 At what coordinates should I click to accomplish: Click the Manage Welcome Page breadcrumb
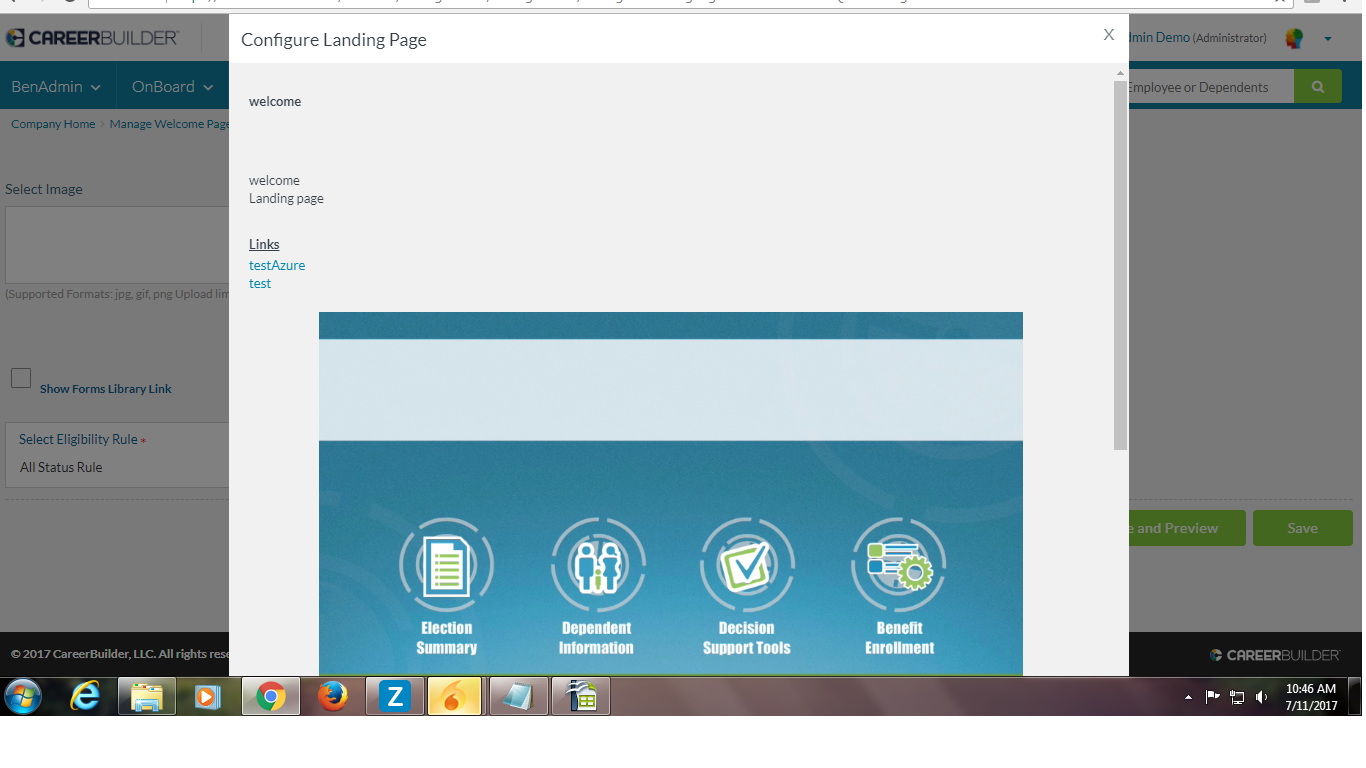click(x=169, y=124)
